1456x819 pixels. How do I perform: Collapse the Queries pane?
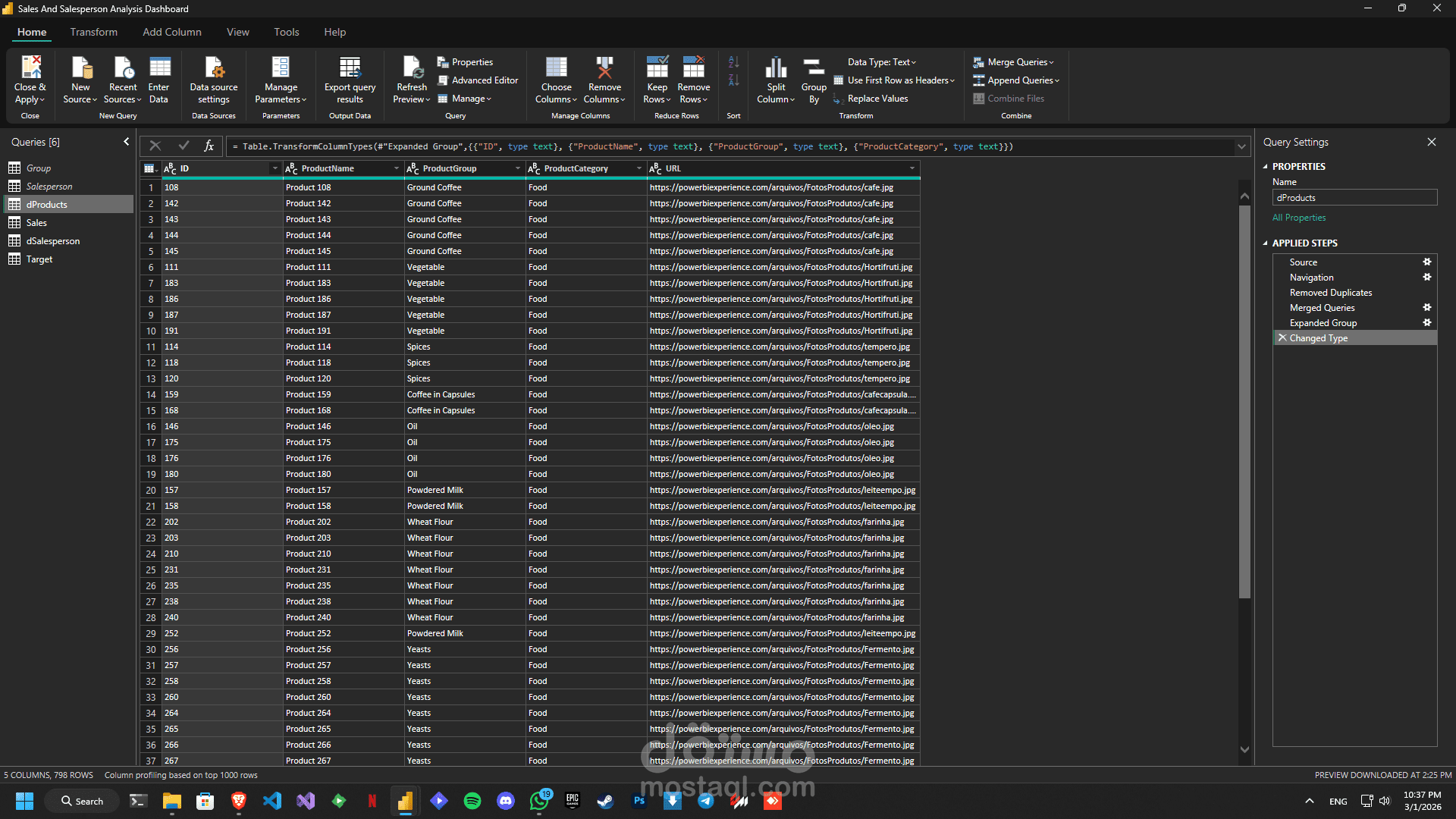click(126, 142)
